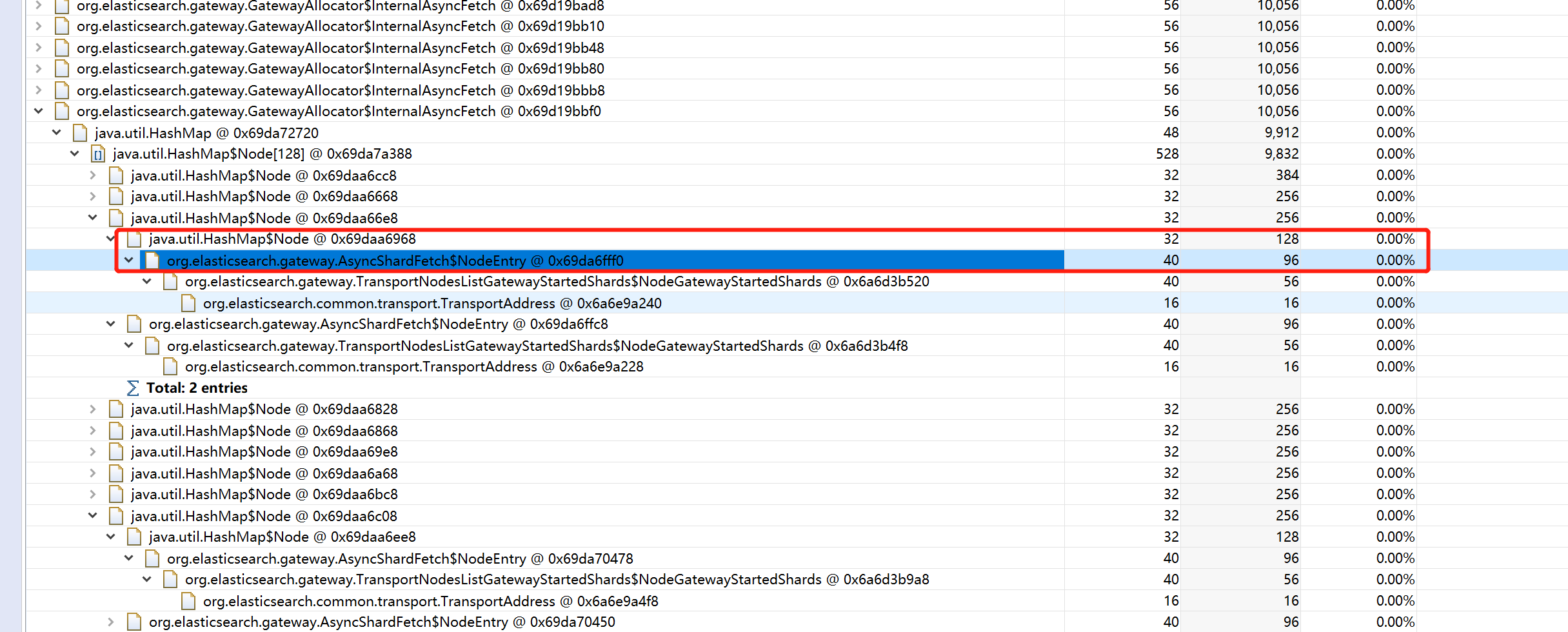Click the 'Total: 2 entries' summary label
This screenshot has width=1568, height=632.
[197, 388]
